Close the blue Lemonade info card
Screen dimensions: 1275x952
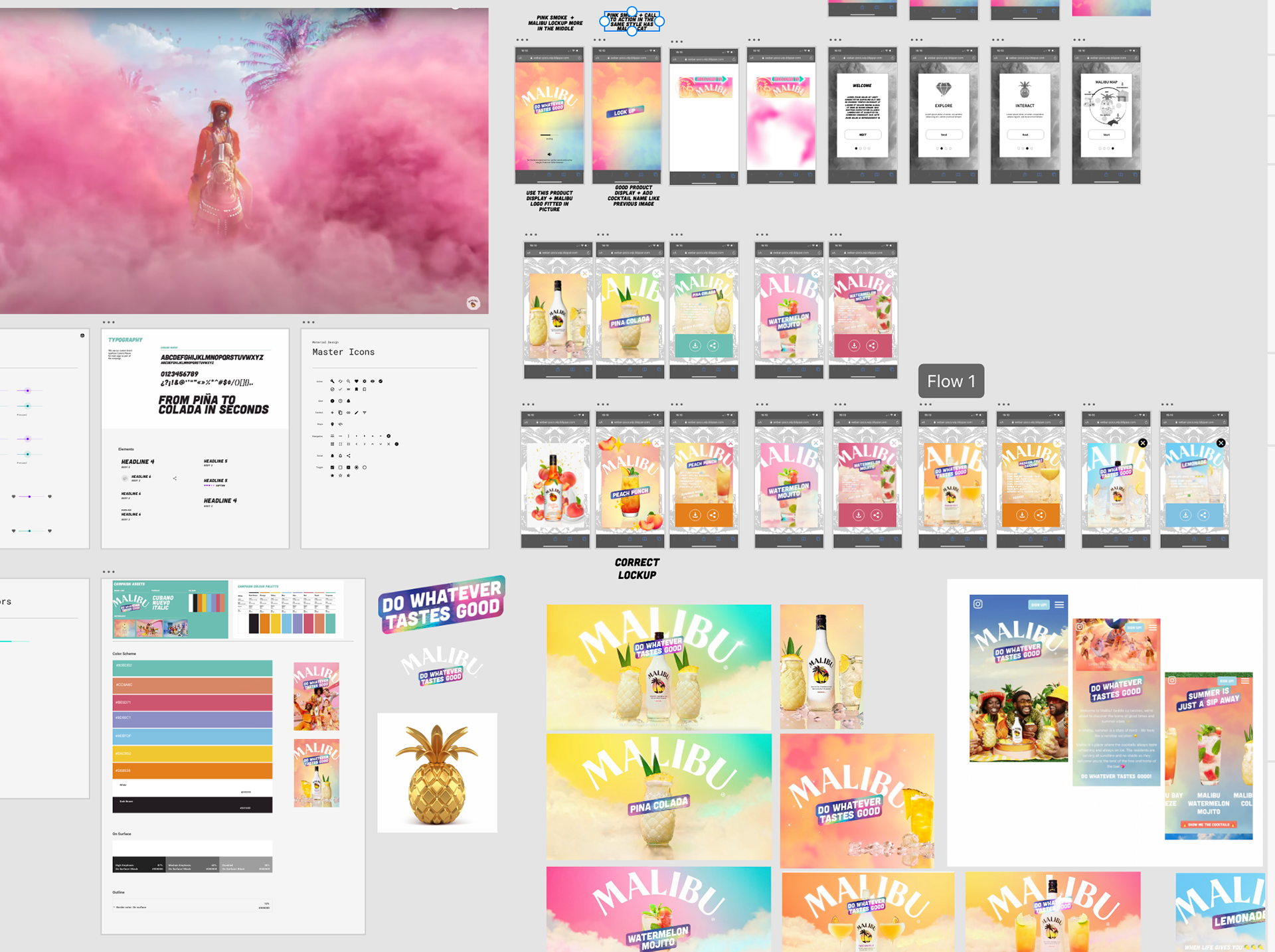click(x=1221, y=443)
